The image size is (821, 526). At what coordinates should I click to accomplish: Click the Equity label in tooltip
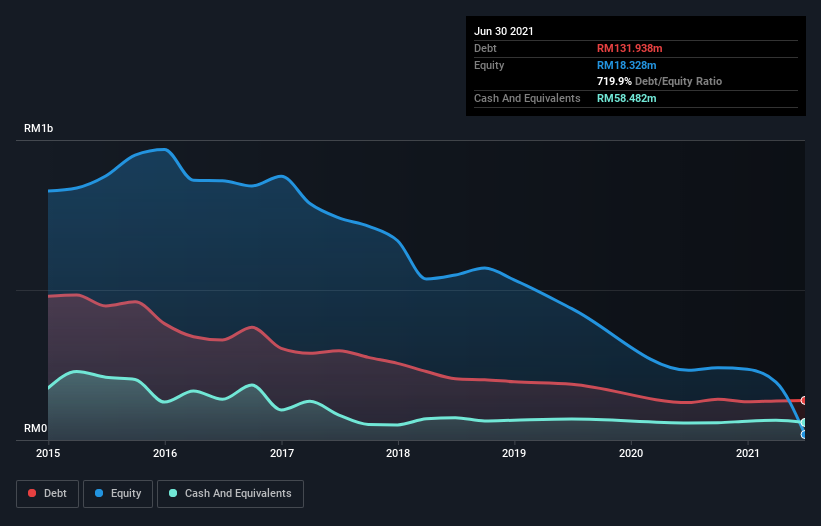[x=489, y=65]
